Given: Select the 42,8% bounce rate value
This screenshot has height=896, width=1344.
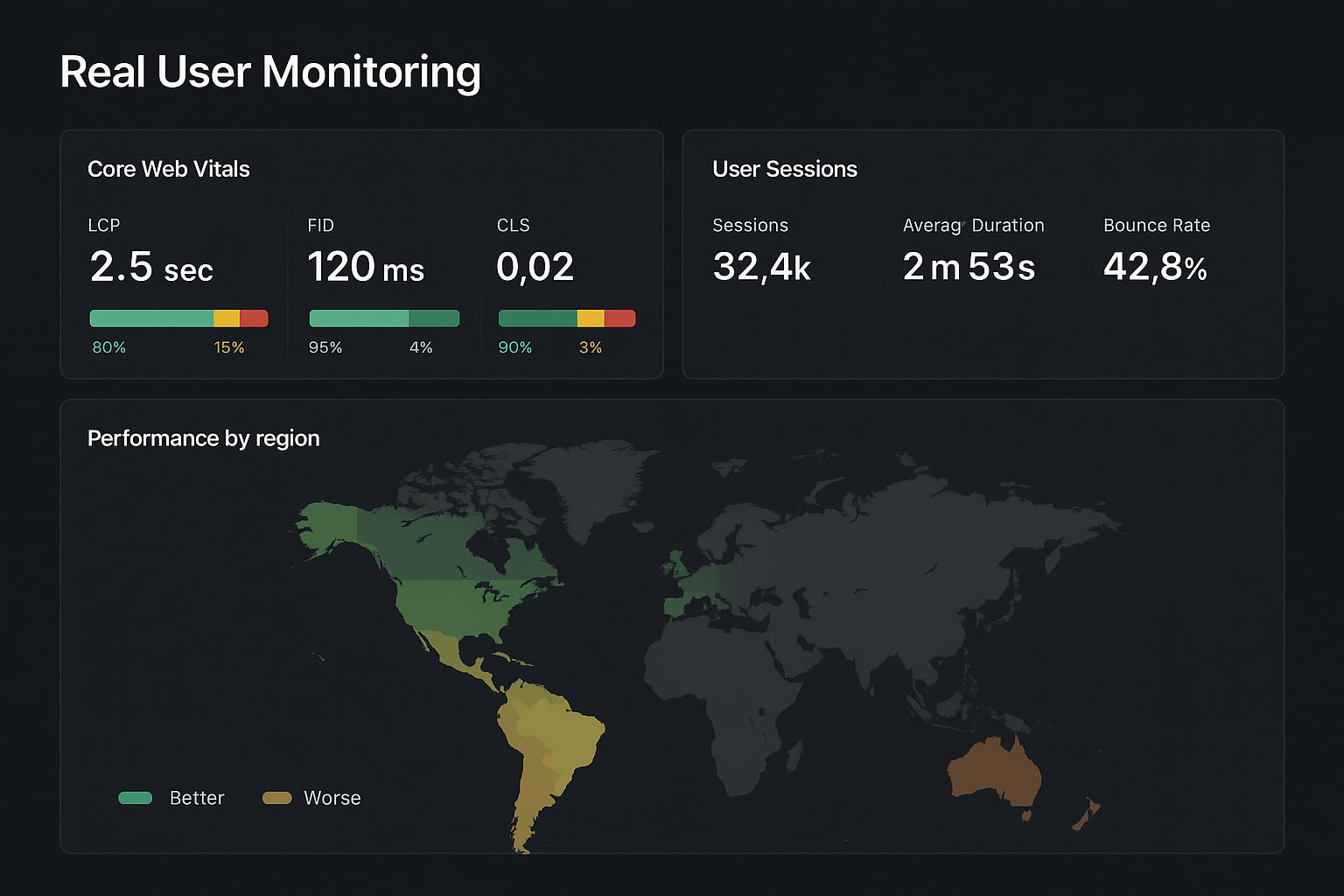Looking at the screenshot, I should coord(1155,267).
